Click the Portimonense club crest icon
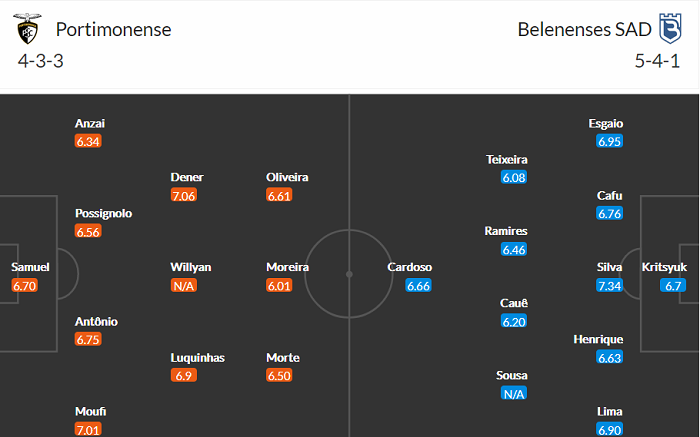The width and height of the screenshot is (700, 437). click(x=26, y=30)
